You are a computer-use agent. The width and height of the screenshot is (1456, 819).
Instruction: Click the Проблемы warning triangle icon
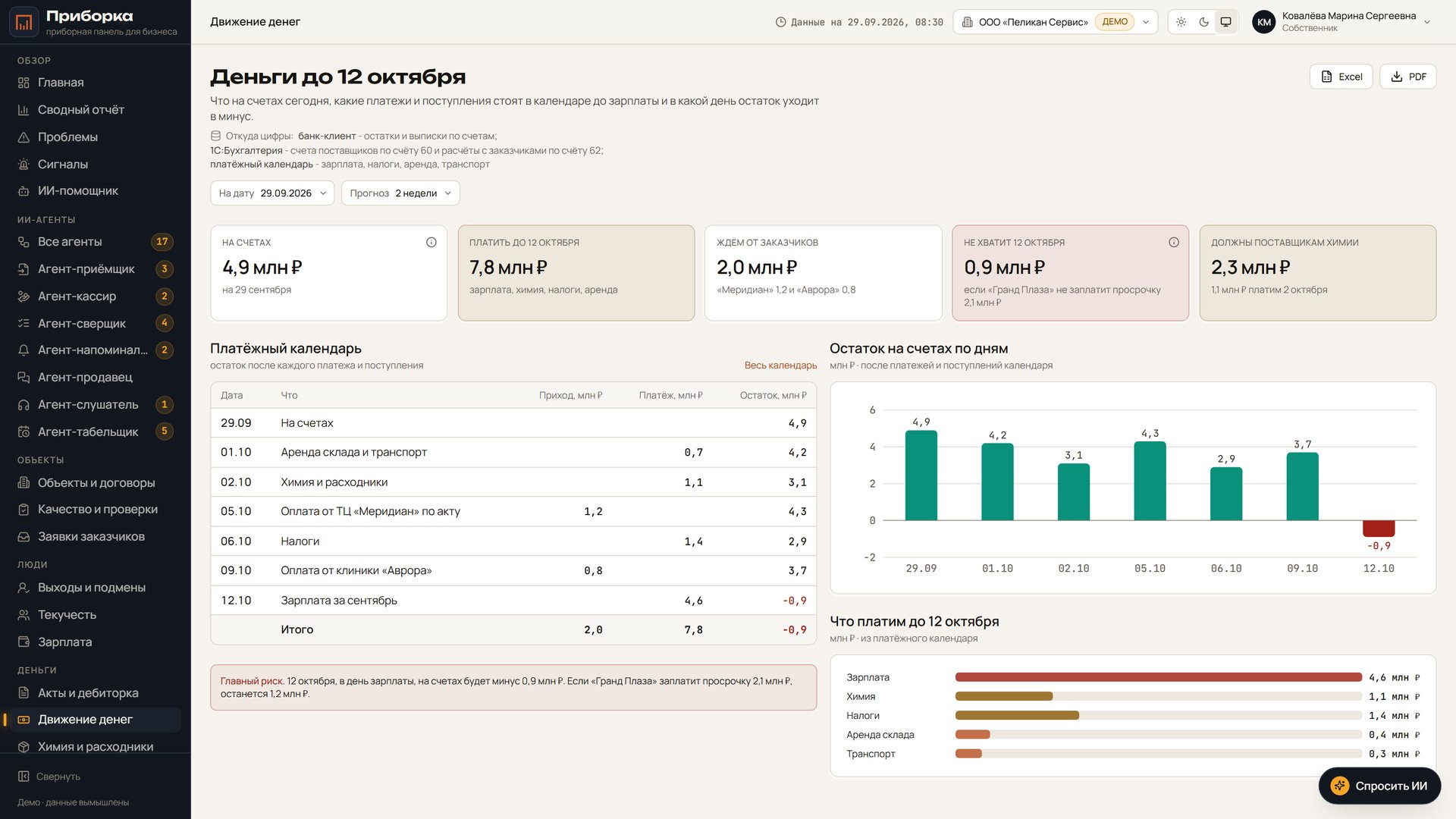point(24,137)
